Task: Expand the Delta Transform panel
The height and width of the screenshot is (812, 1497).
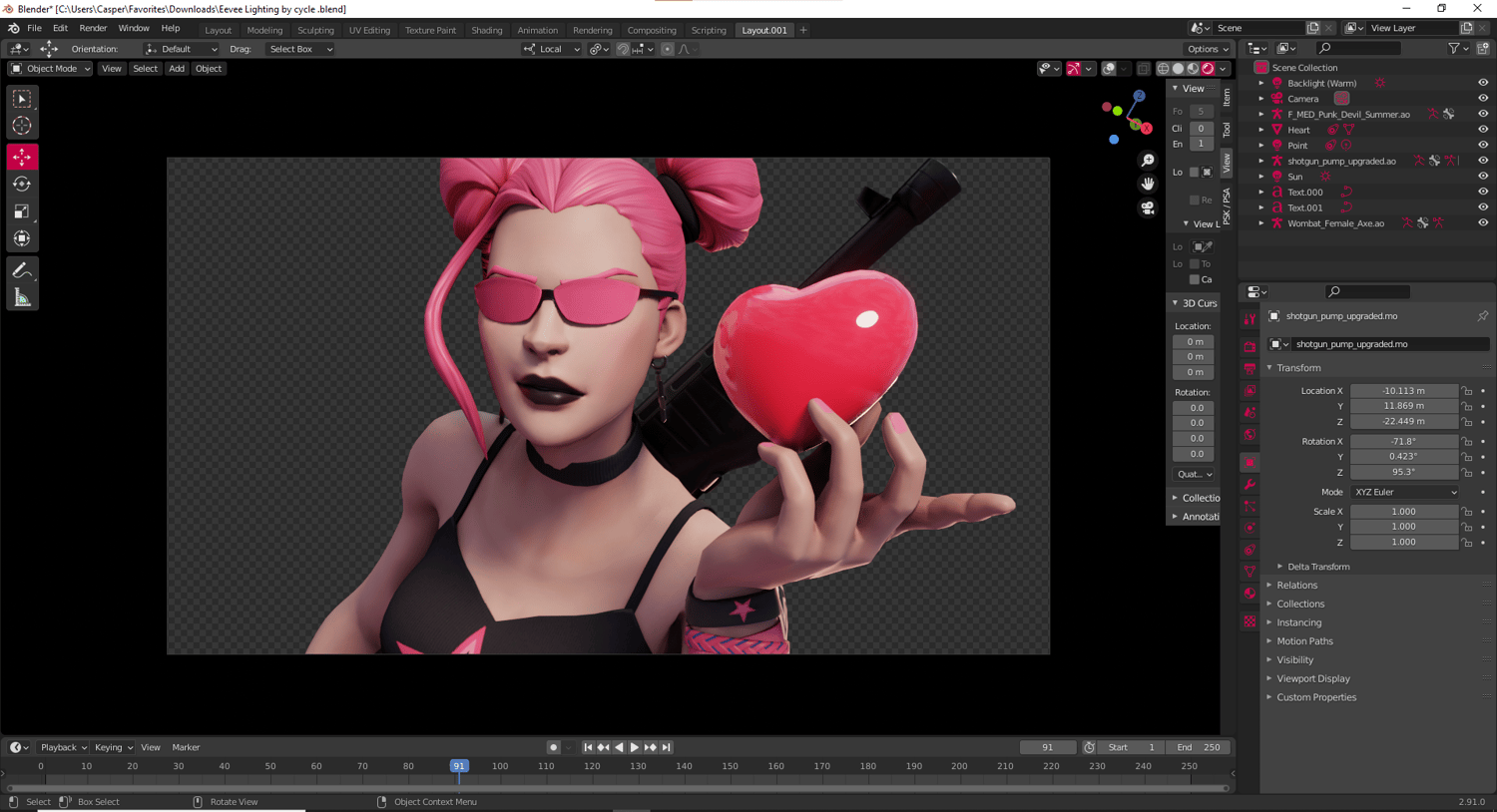Action: pos(1318,567)
